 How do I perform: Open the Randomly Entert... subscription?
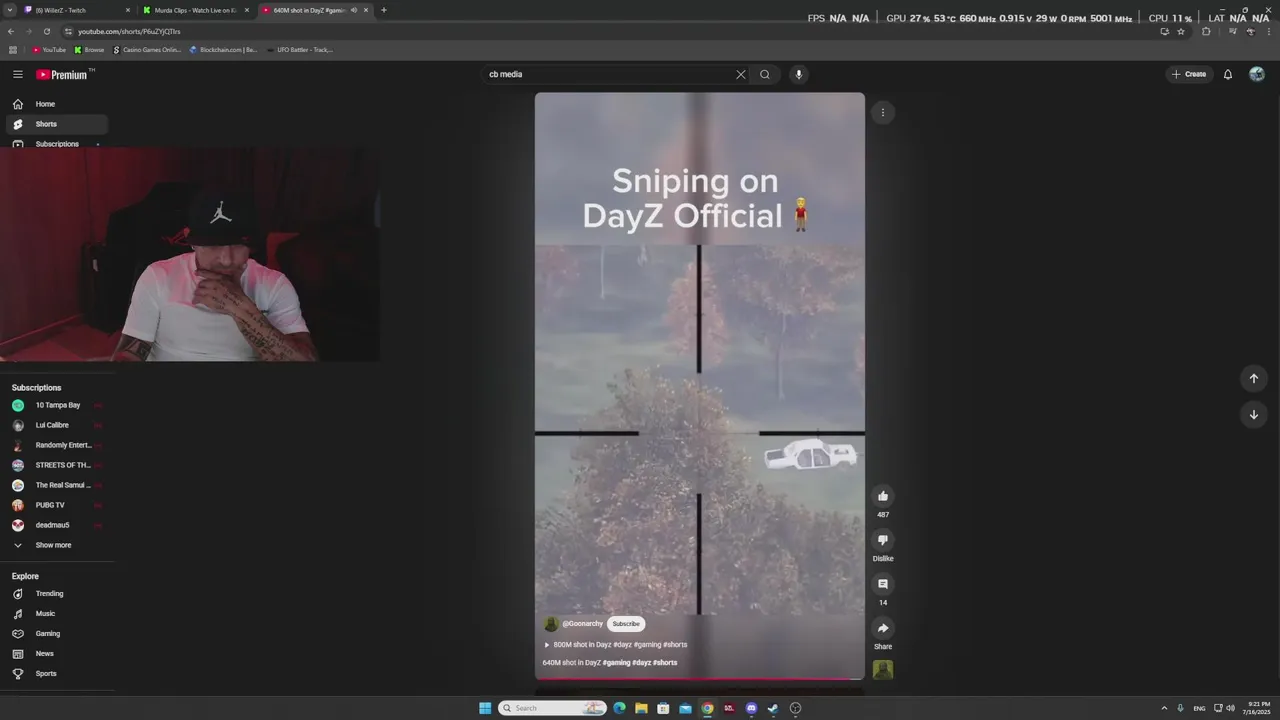click(x=57, y=445)
